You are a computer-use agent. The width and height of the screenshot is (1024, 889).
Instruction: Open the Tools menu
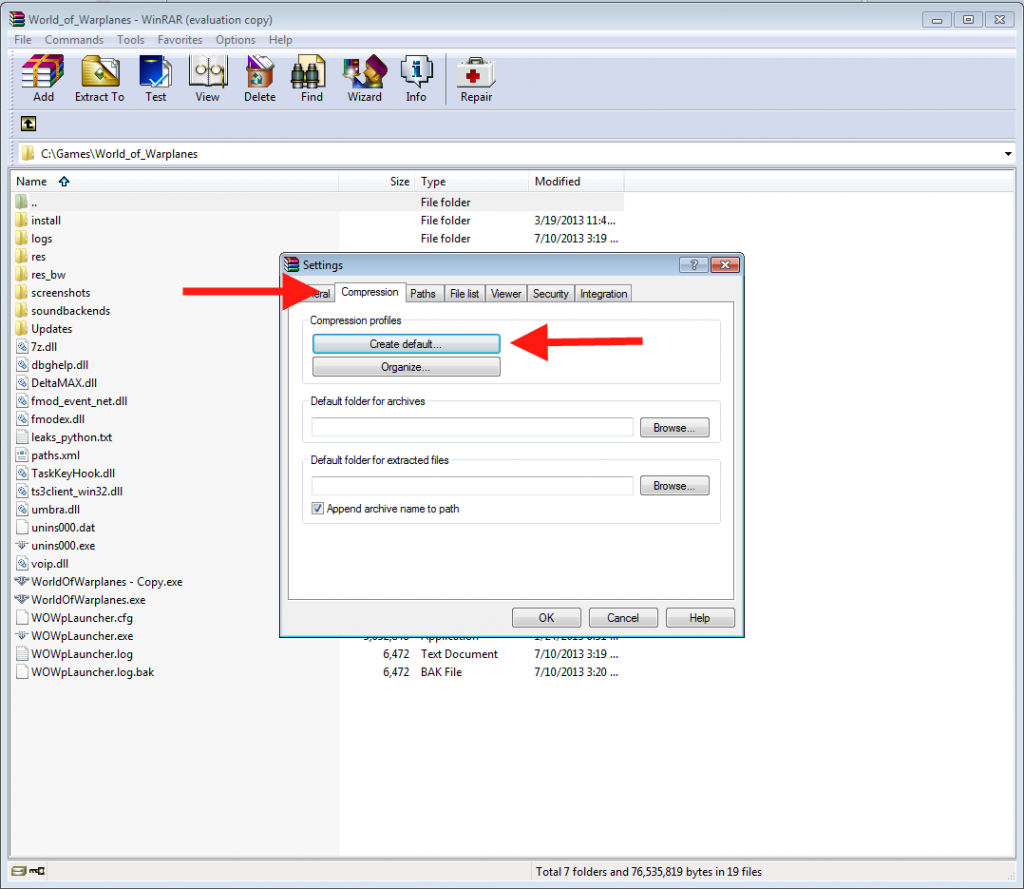pyautogui.click(x=131, y=40)
